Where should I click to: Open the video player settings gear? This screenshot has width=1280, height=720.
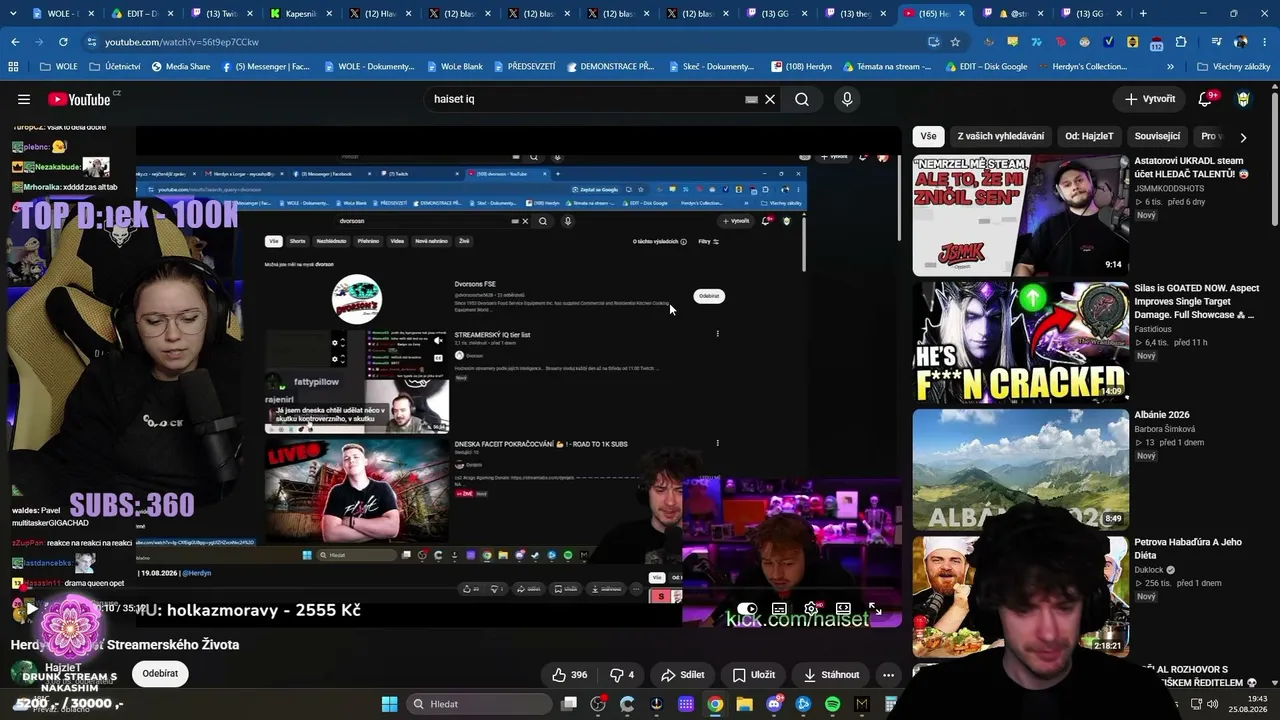[x=811, y=608]
